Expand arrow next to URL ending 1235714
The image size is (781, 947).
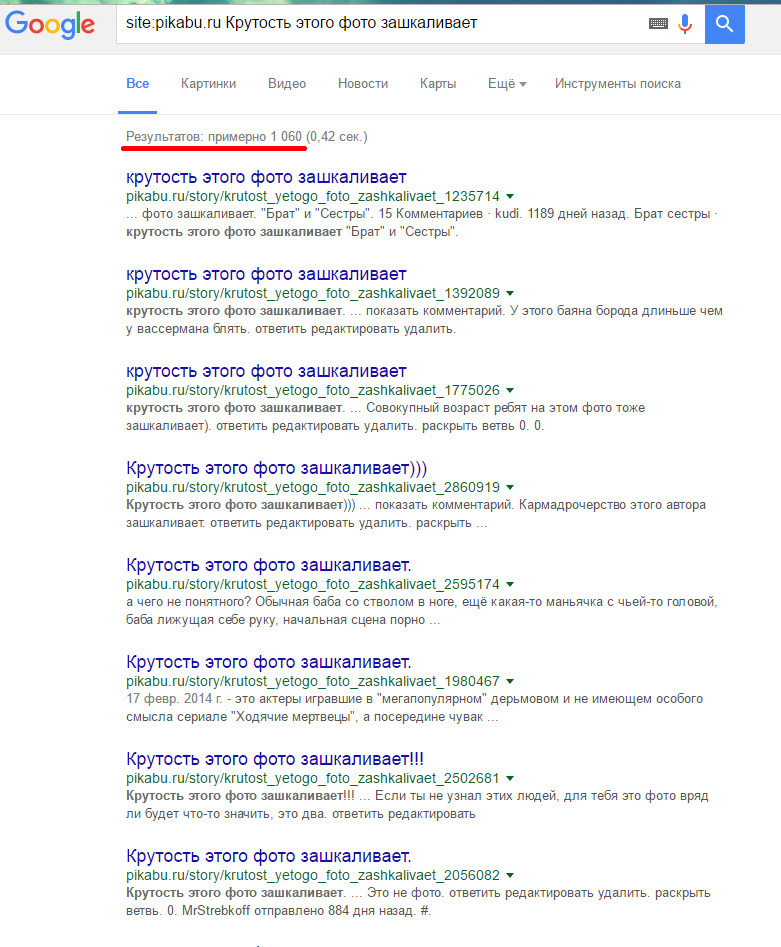click(x=510, y=196)
